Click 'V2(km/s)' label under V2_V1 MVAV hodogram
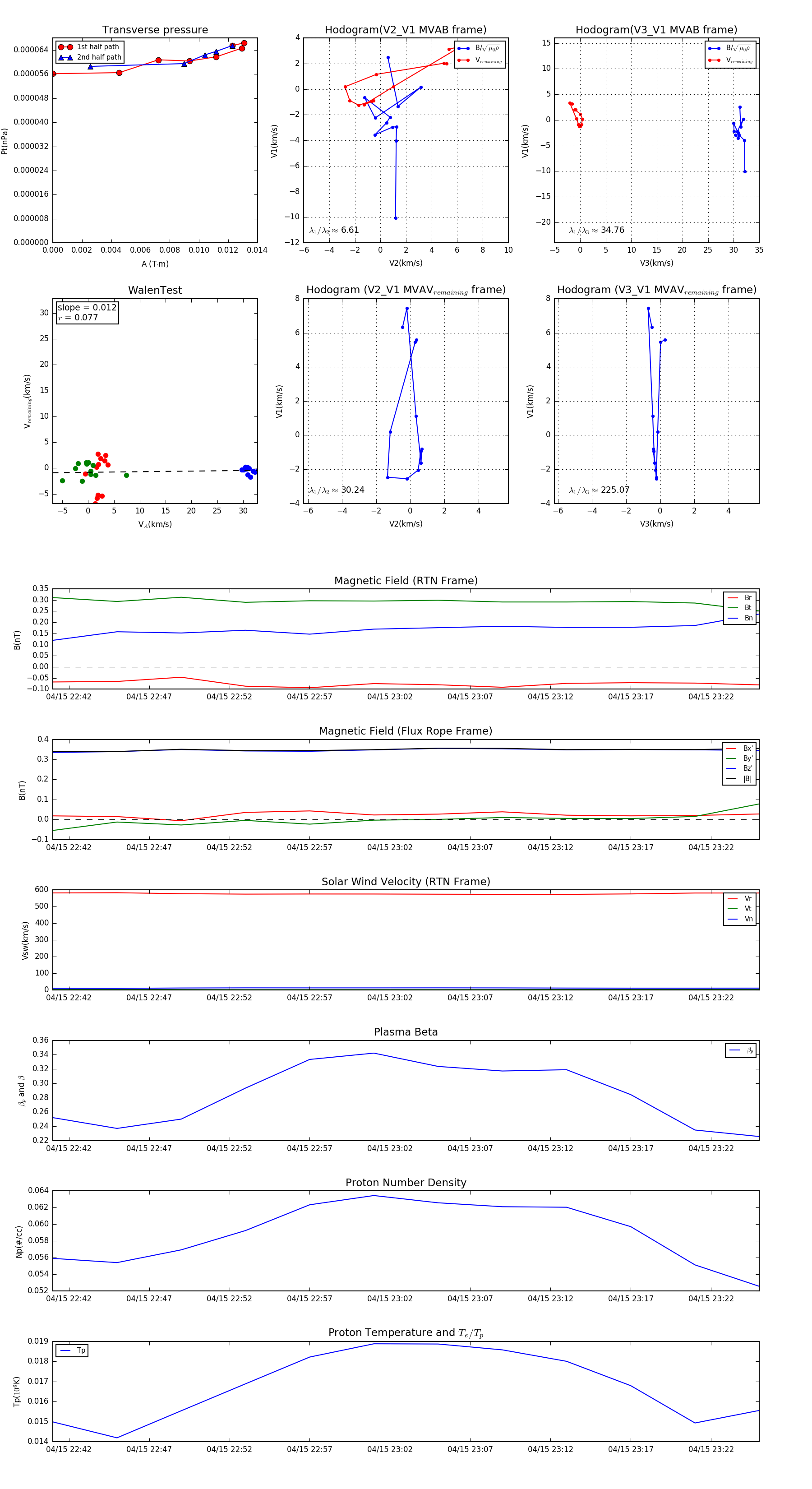The image size is (812, 1489). [406, 524]
